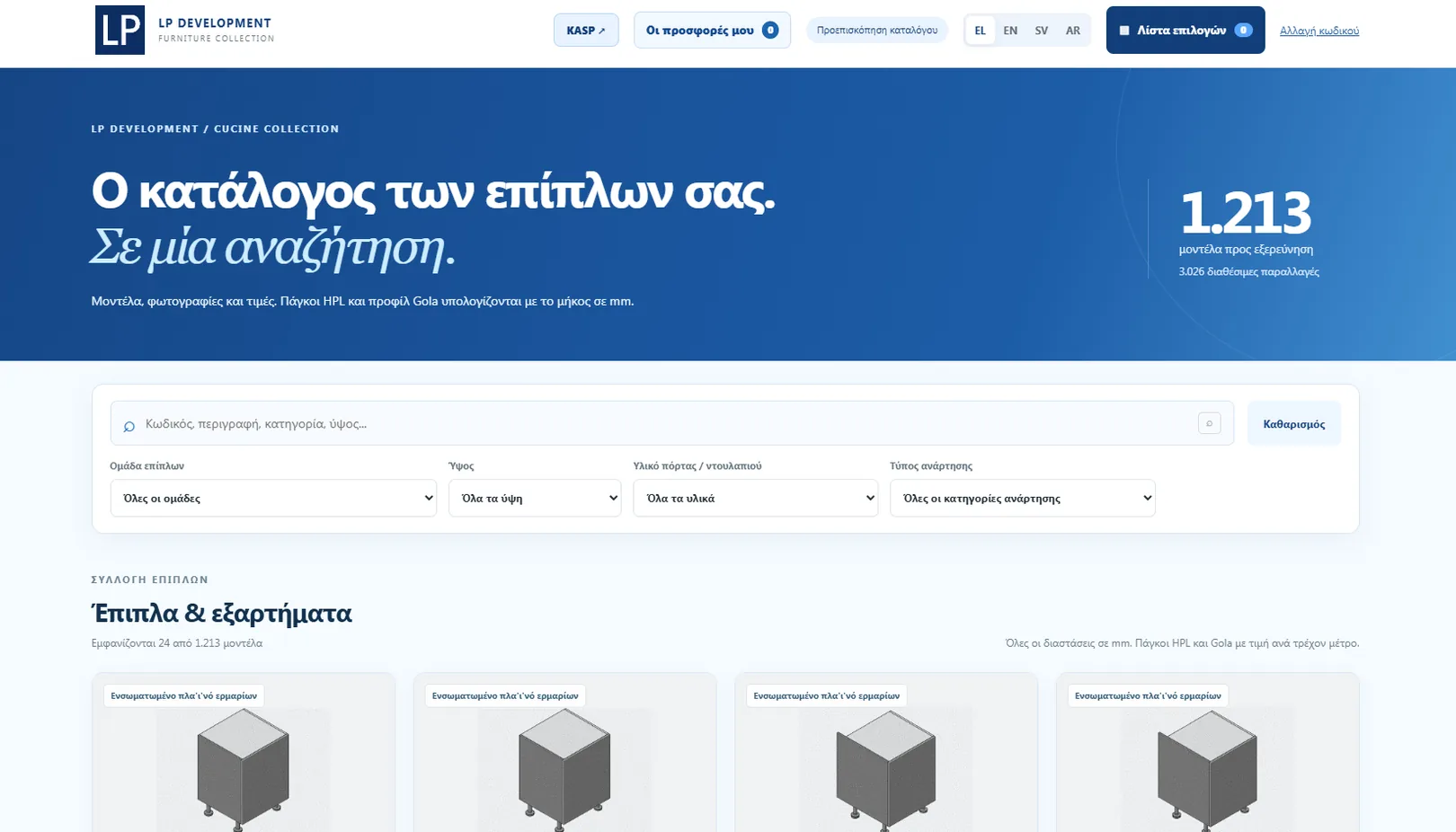
Task: Click the magnifier icon in search field
Action: pos(129,426)
